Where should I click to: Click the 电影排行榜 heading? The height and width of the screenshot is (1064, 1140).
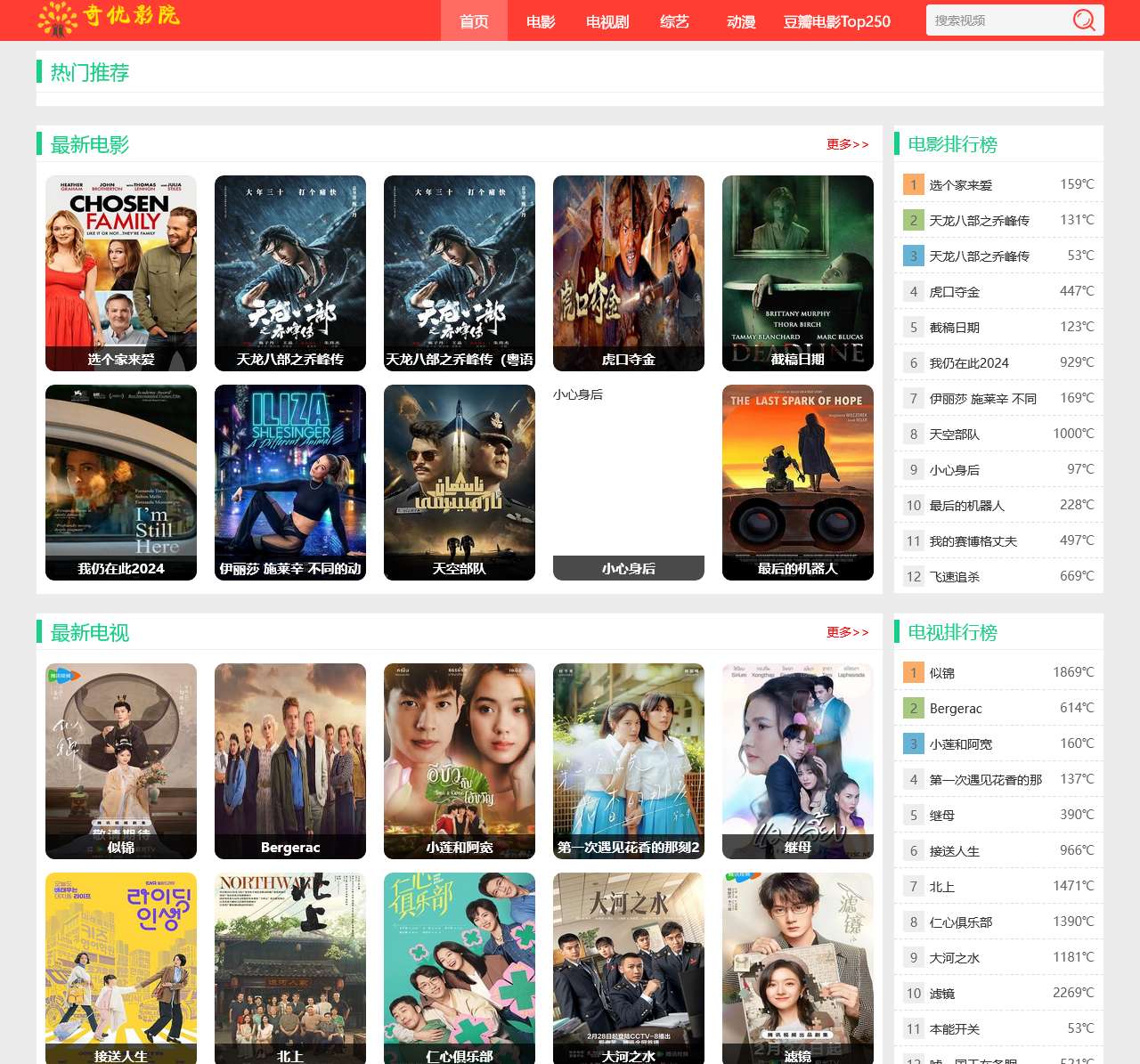(x=952, y=144)
